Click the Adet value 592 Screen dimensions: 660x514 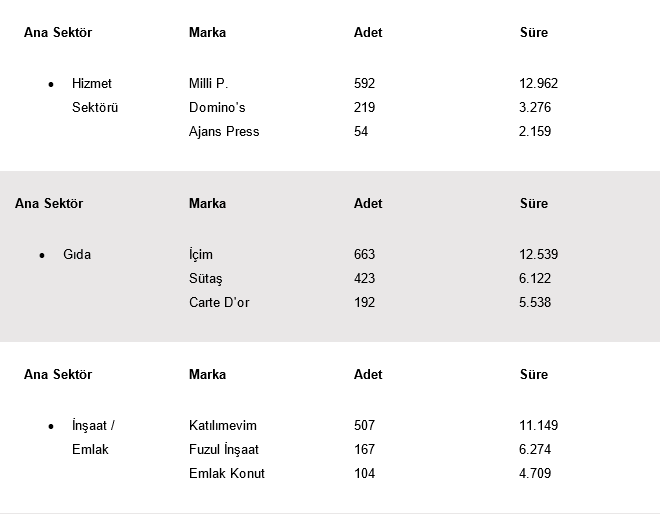(364, 84)
